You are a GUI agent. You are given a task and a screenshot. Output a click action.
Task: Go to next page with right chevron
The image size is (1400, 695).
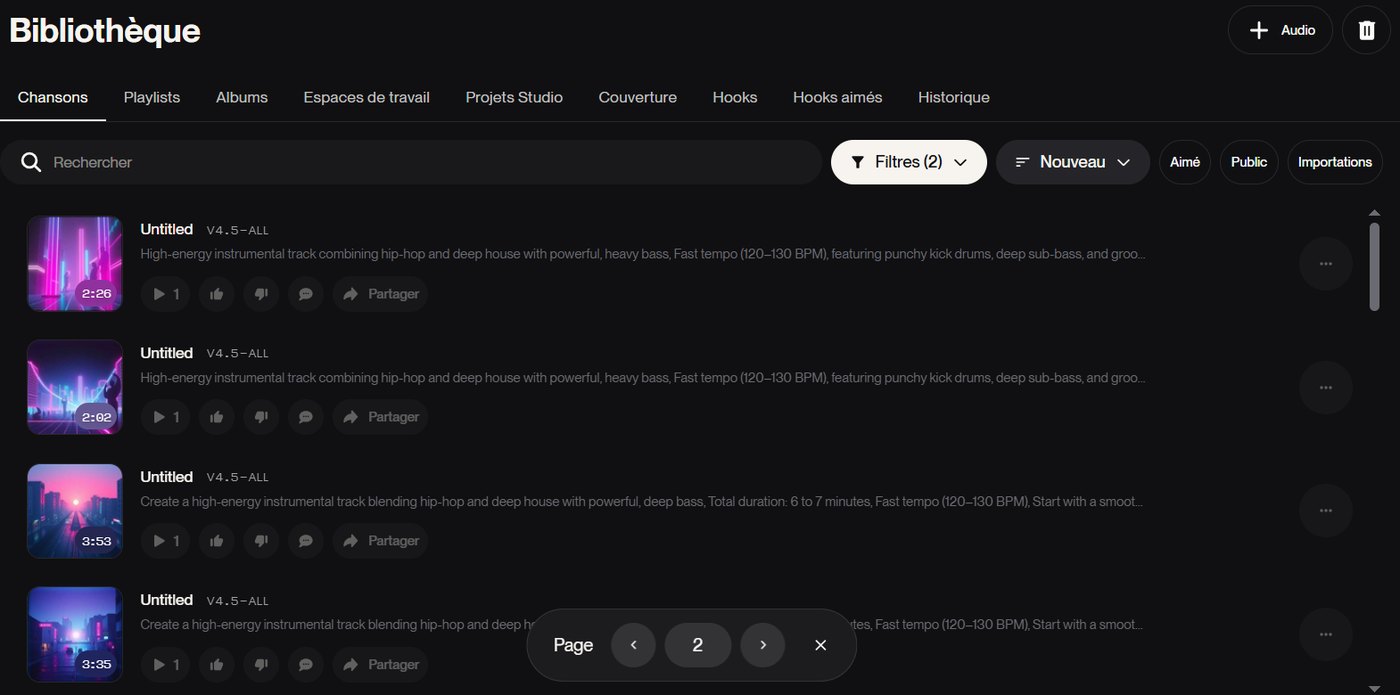(x=763, y=645)
